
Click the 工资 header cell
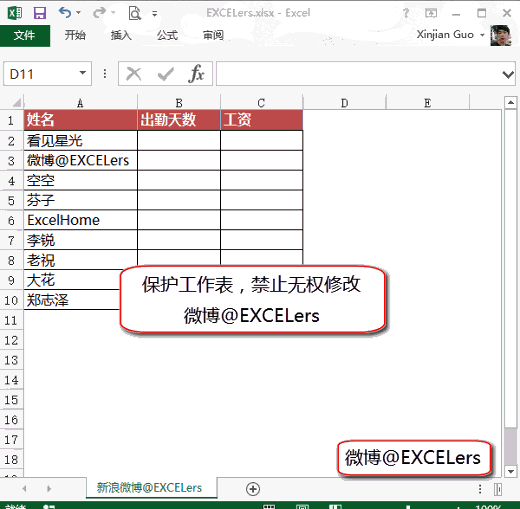262,120
